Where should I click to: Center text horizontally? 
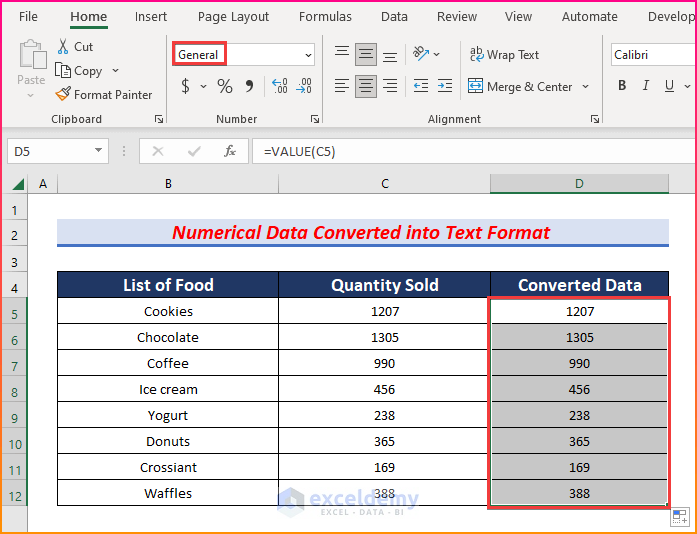click(366, 86)
